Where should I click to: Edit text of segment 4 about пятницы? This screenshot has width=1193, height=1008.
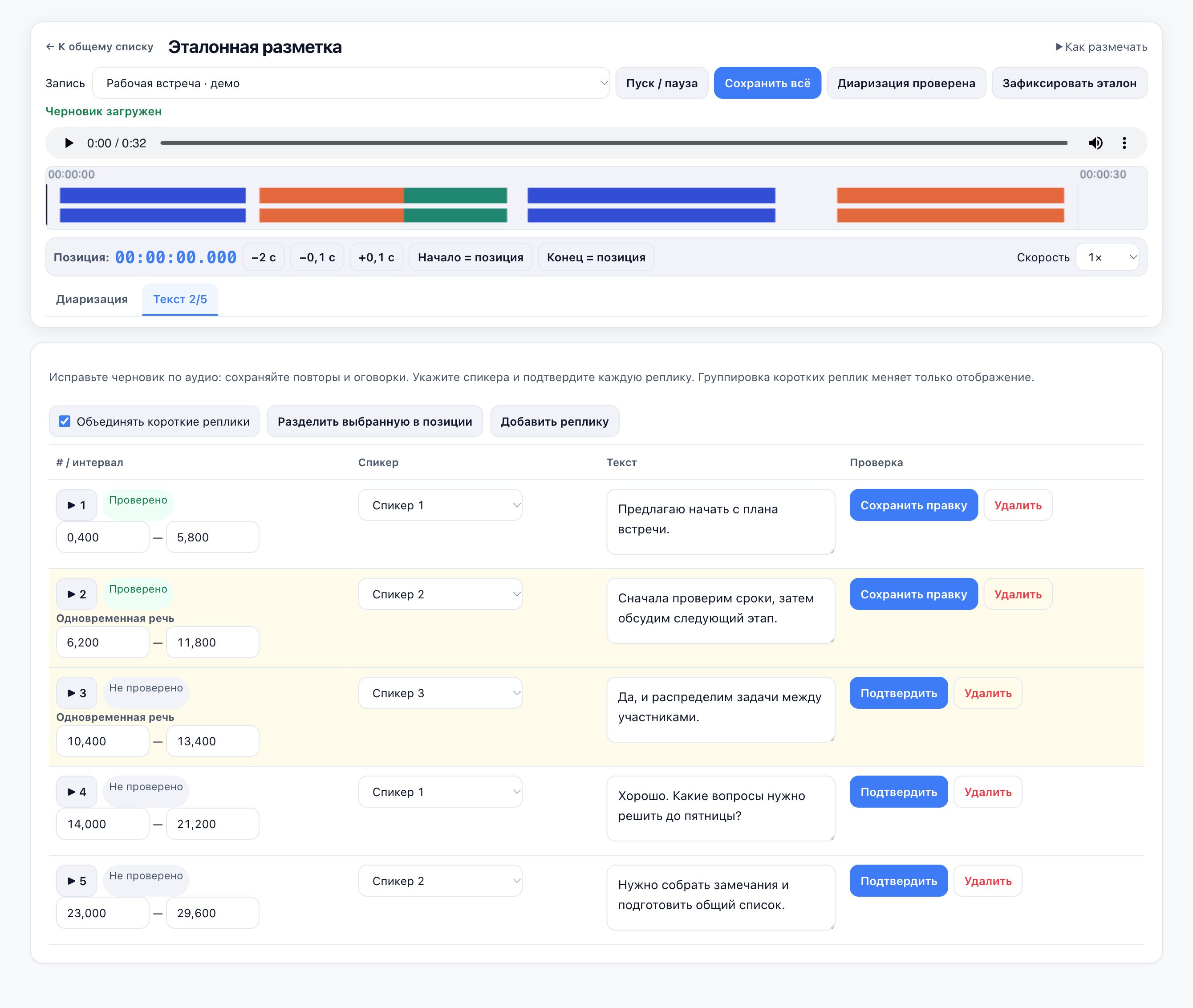(x=721, y=809)
